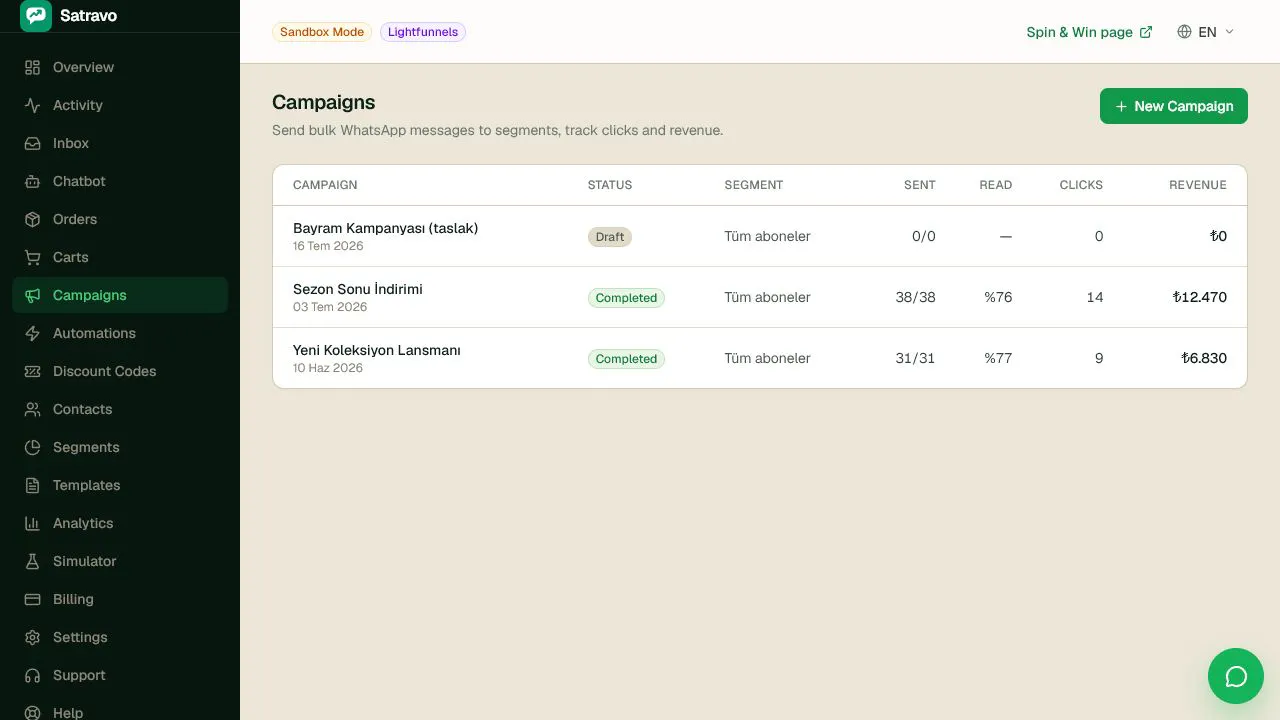Click the Draft status badge
Screen dimensions: 1280x720
pos(610,237)
